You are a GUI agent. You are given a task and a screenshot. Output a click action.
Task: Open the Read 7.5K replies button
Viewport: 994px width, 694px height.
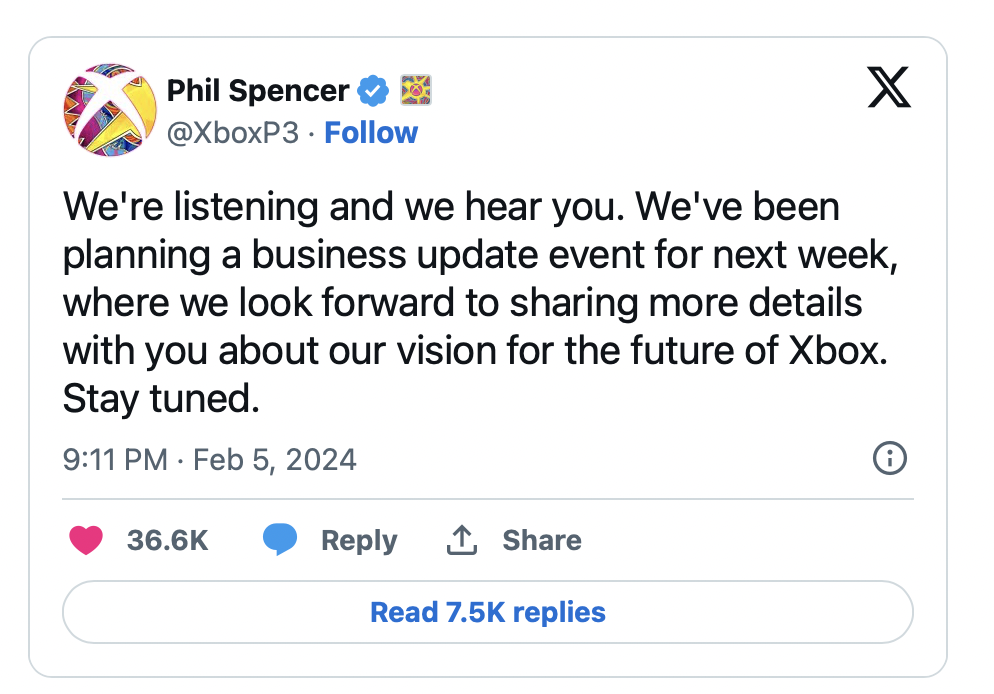click(488, 612)
